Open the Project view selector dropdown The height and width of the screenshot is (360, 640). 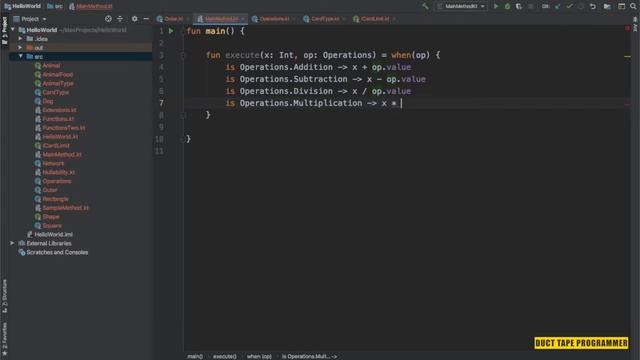click(30, 19)
